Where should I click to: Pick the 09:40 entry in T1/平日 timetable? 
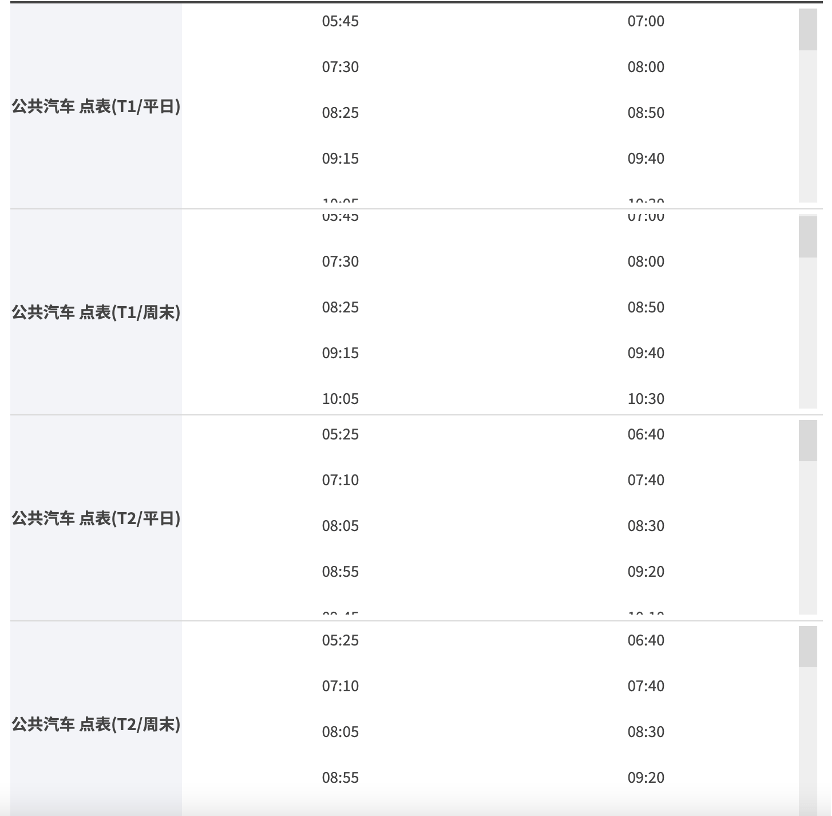(646, 158)
